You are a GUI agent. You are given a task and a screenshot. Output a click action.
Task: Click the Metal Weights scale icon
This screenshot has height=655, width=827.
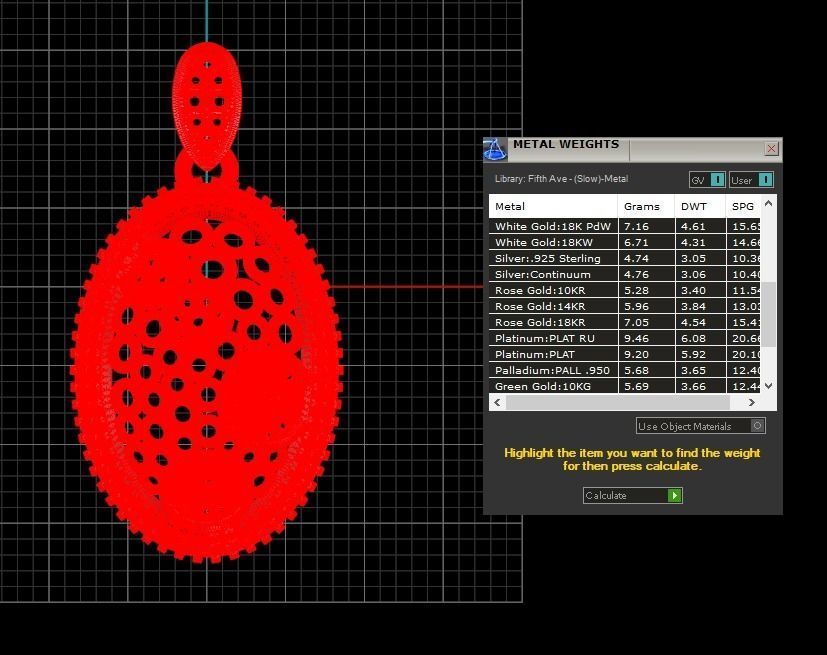[x=495, y=149]
